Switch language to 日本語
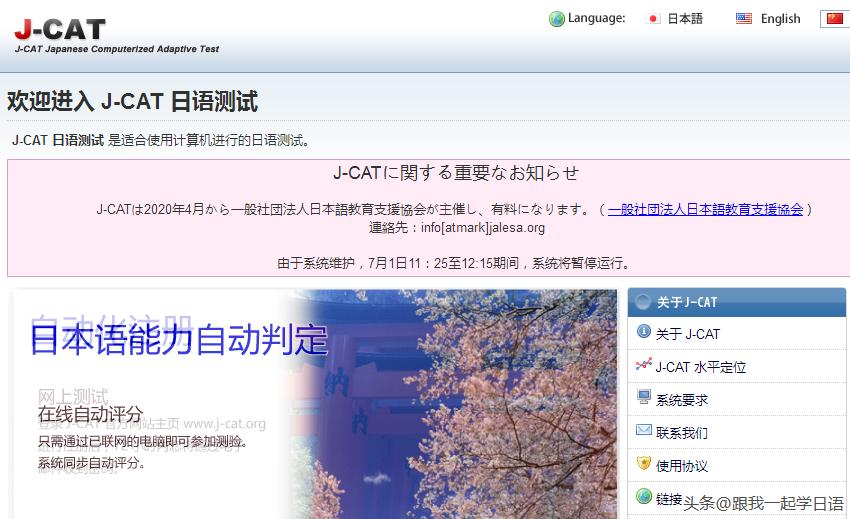 (x=685, y=19)
